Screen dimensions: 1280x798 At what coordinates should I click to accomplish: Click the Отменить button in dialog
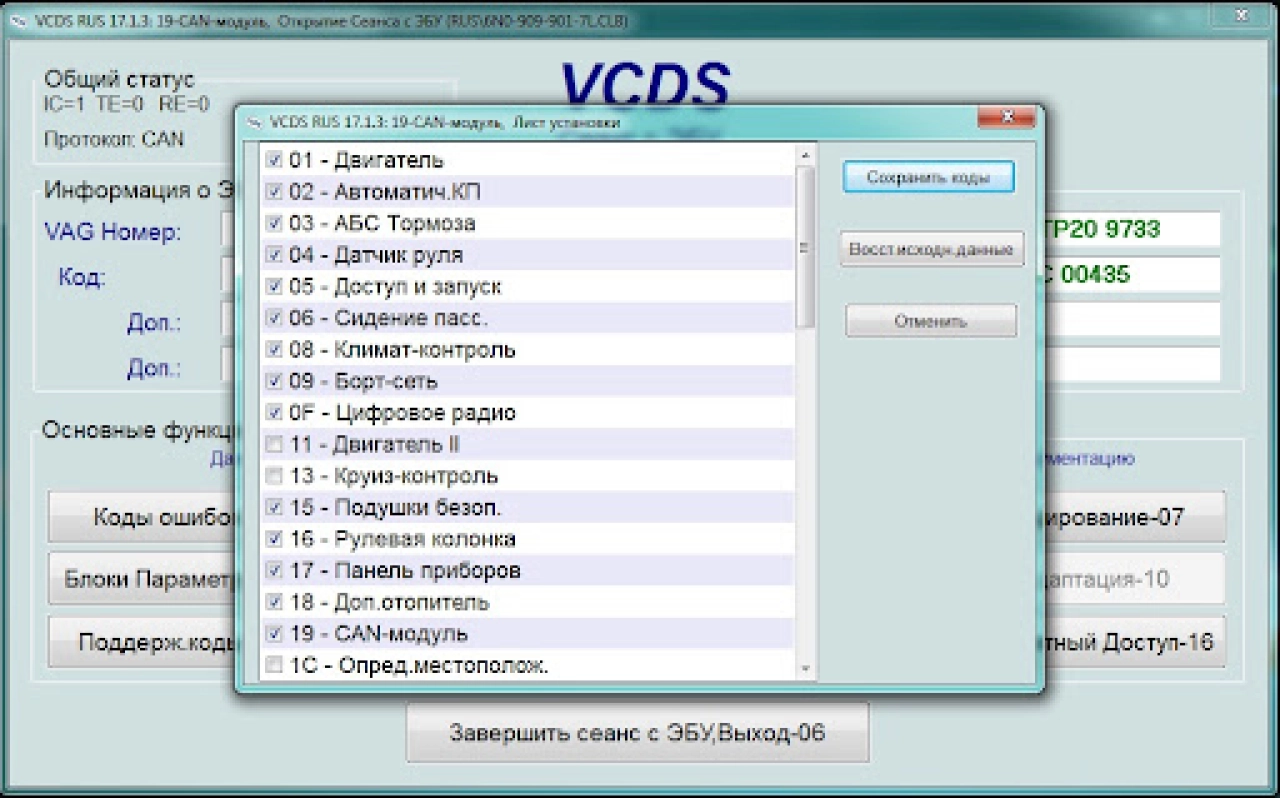pyautogui.click(x=931, y=321)
